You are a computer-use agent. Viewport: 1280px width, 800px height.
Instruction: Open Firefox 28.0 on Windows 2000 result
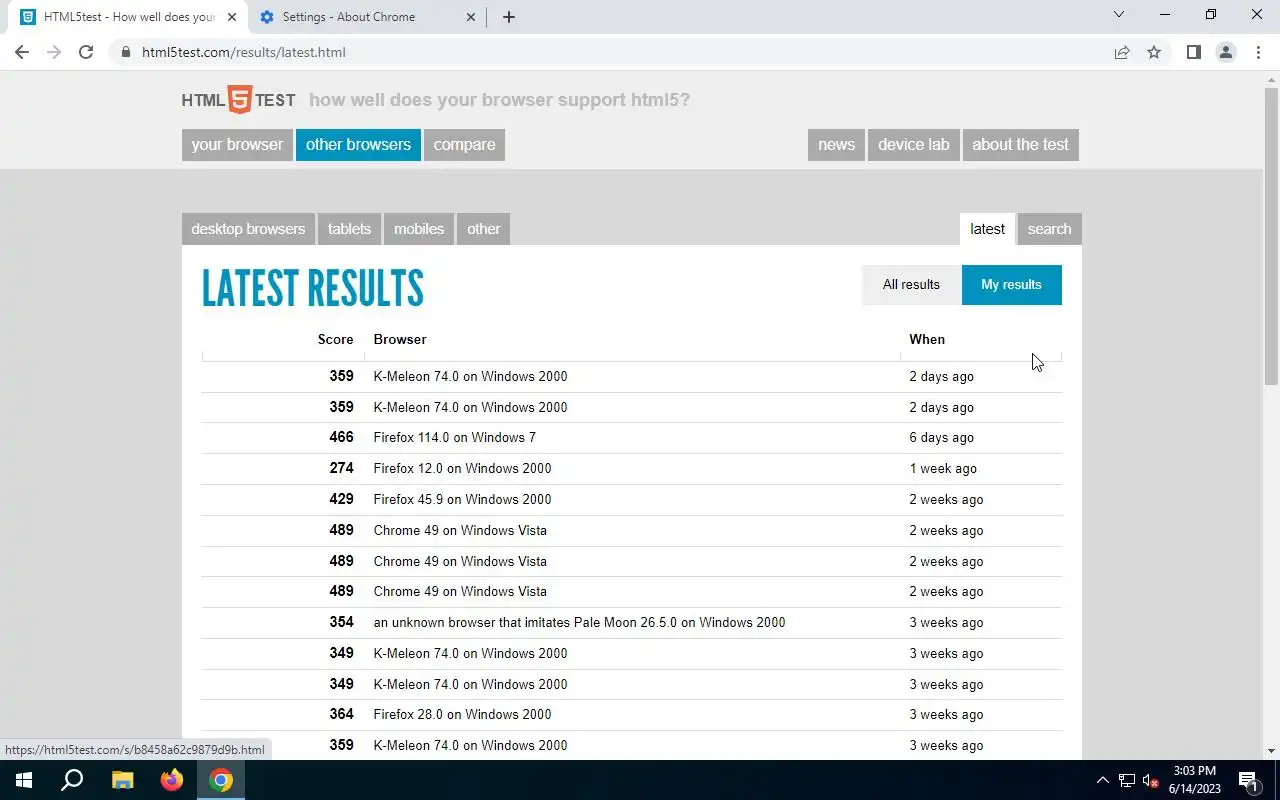pos(462,714)
